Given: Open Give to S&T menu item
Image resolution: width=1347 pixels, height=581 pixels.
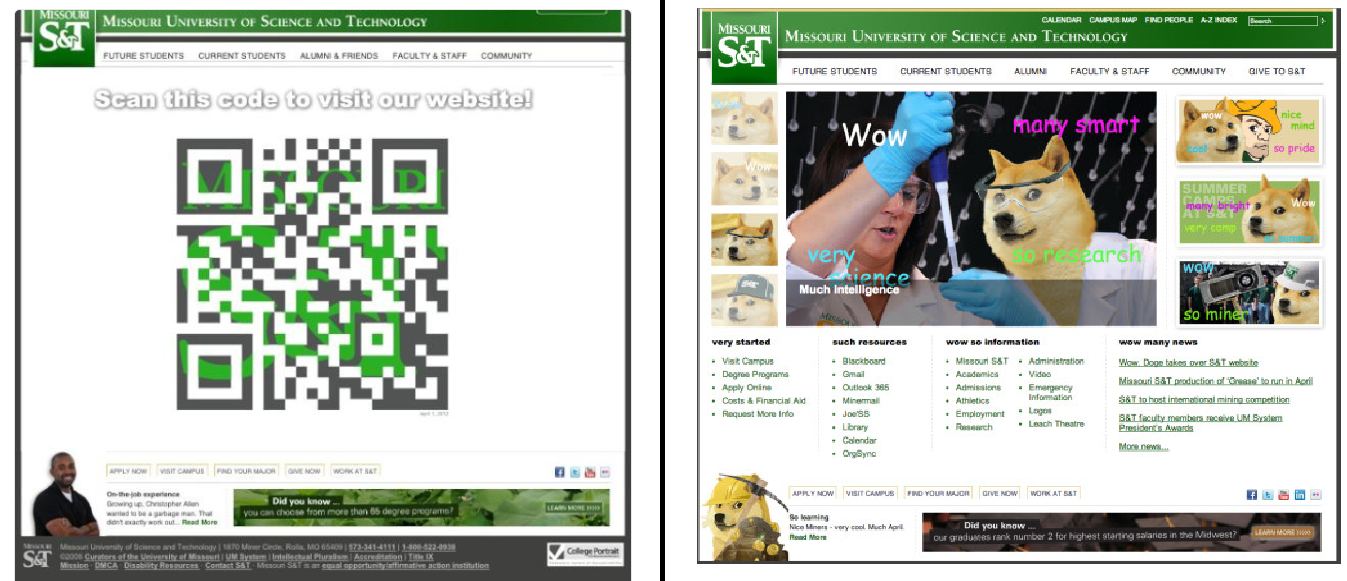Looking at the screenshot, I should pos(1277,71).
